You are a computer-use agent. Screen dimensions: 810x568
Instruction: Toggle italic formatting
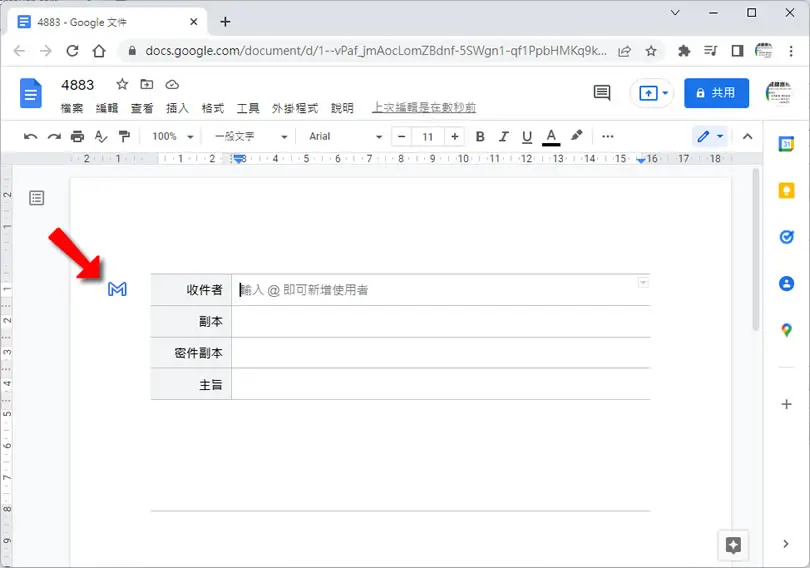[503, 136]
